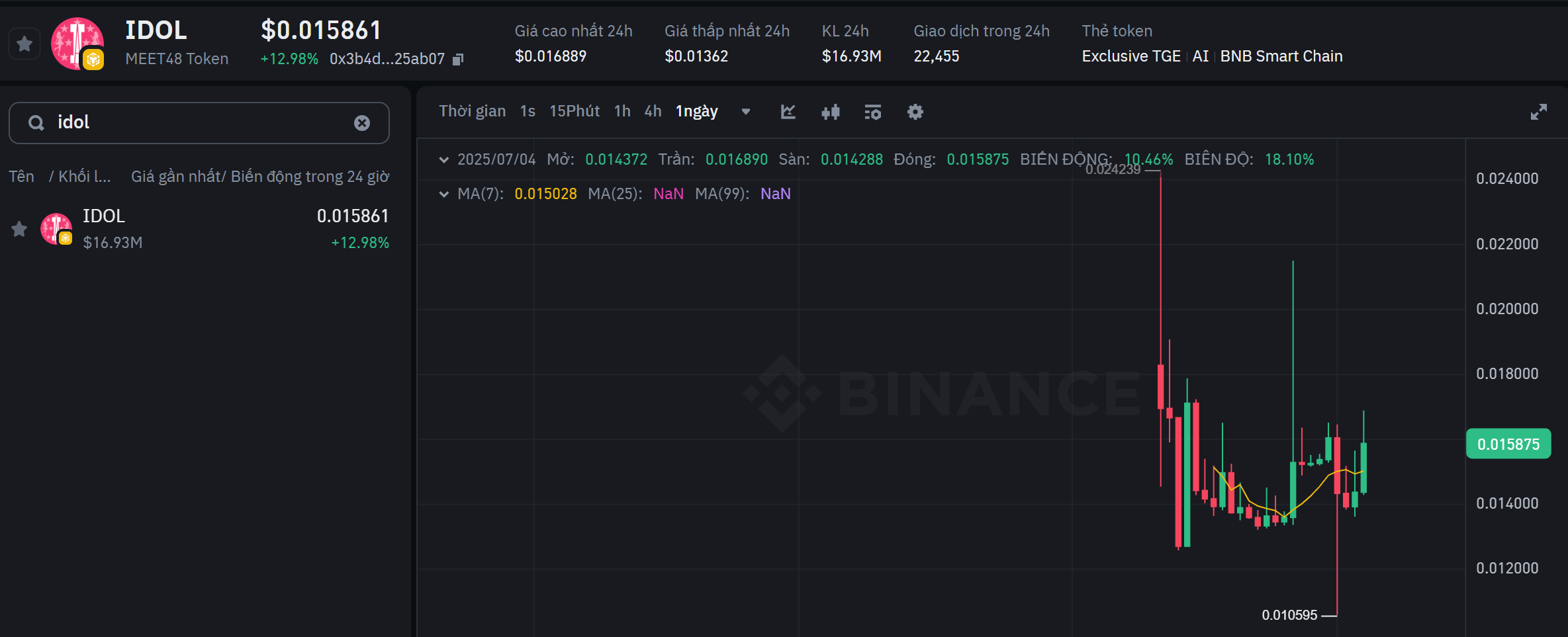Click the 24h low value $0.01362
This screenshot has height=637, width=1568.
(x=696, y=56)
